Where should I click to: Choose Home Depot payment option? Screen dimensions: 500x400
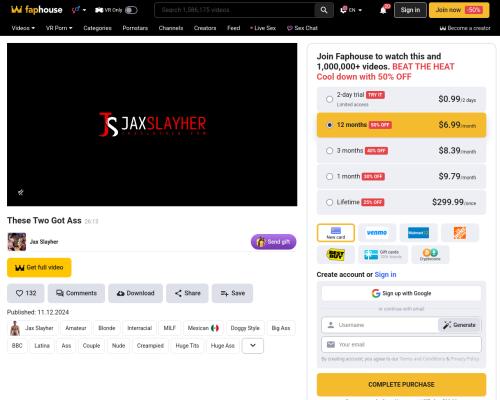point(460,233)
